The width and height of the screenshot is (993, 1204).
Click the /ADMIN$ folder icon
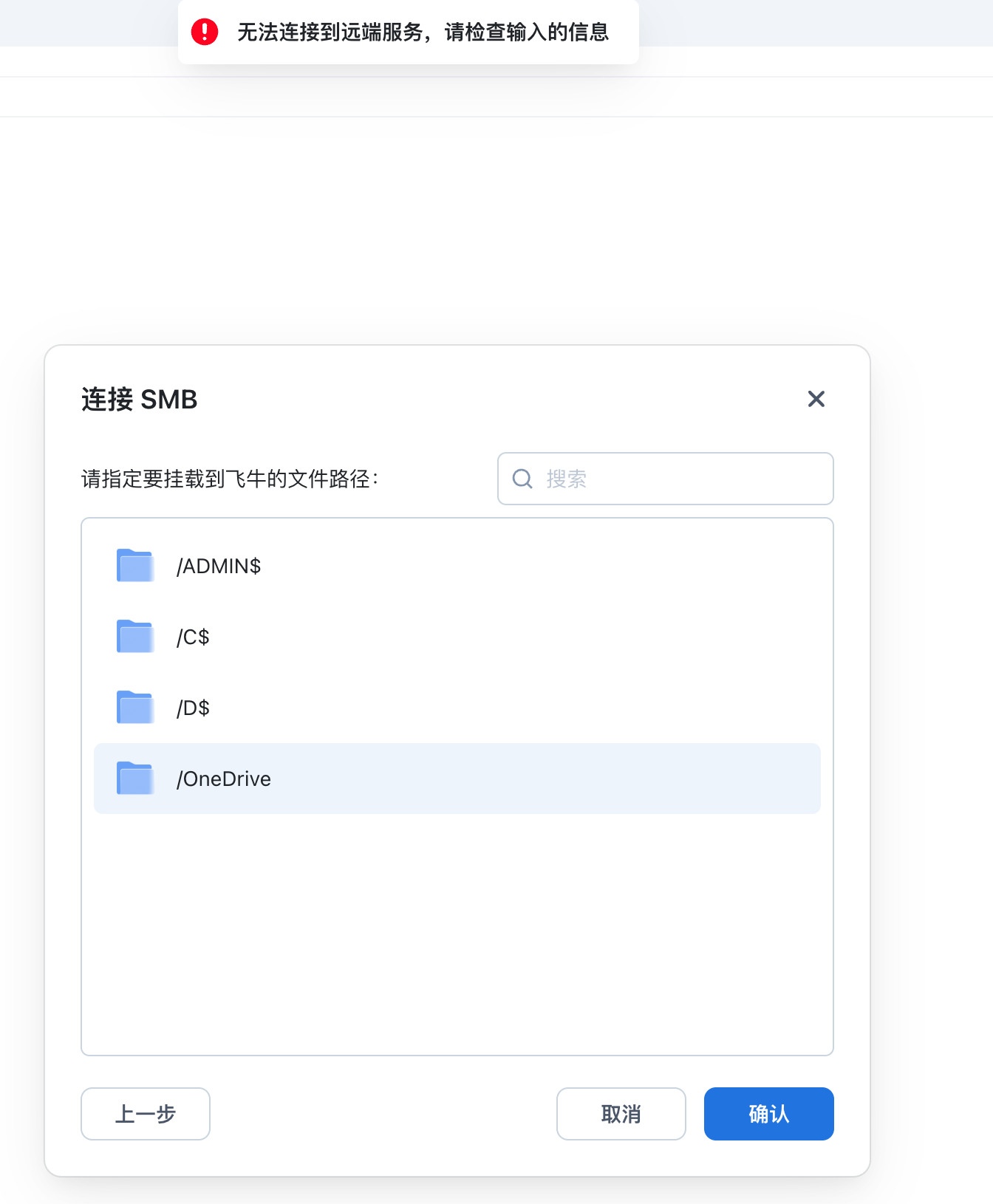point(134,566)
